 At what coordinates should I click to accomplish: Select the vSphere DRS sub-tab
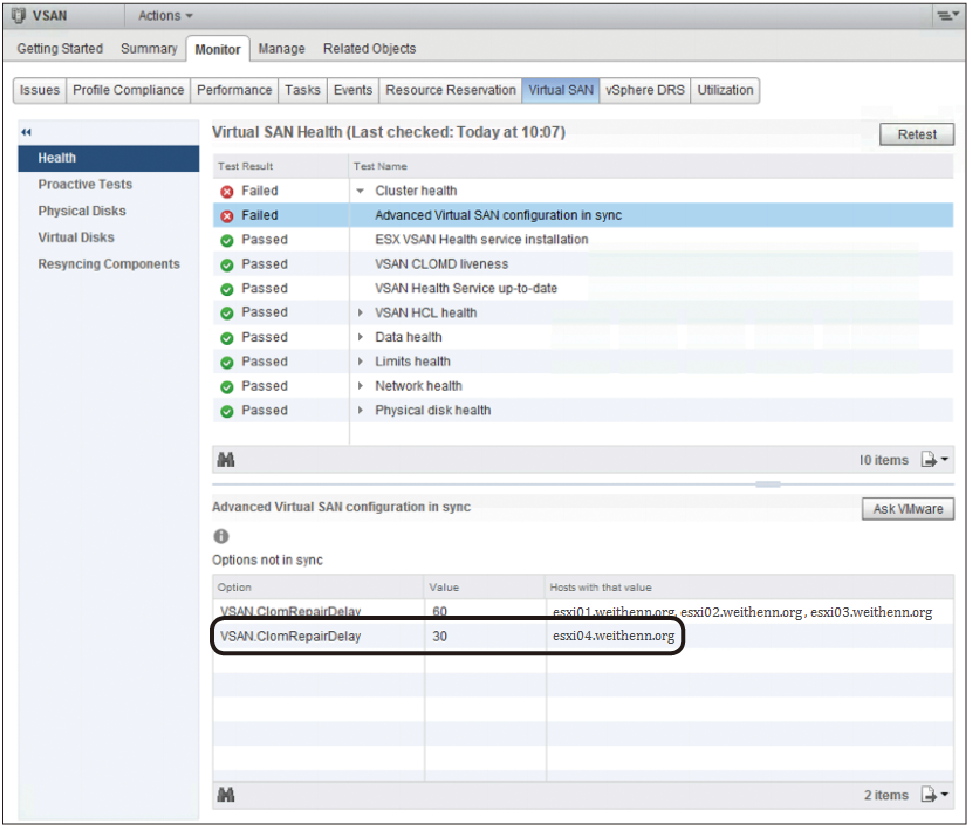coord(645,90)
